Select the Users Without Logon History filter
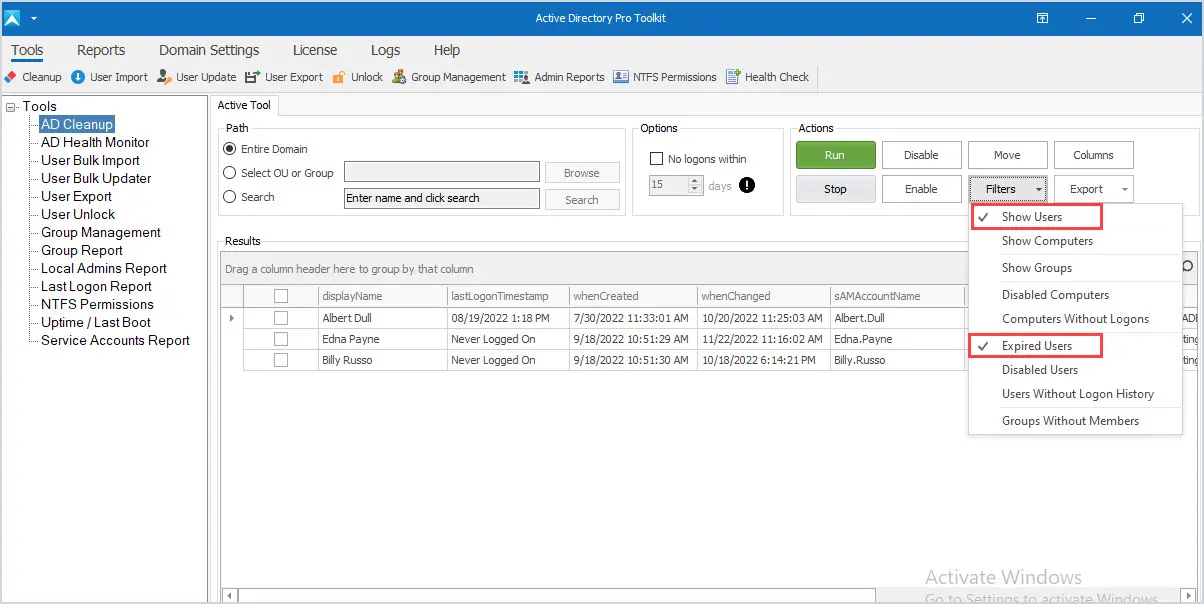 tap(1075, 394)
